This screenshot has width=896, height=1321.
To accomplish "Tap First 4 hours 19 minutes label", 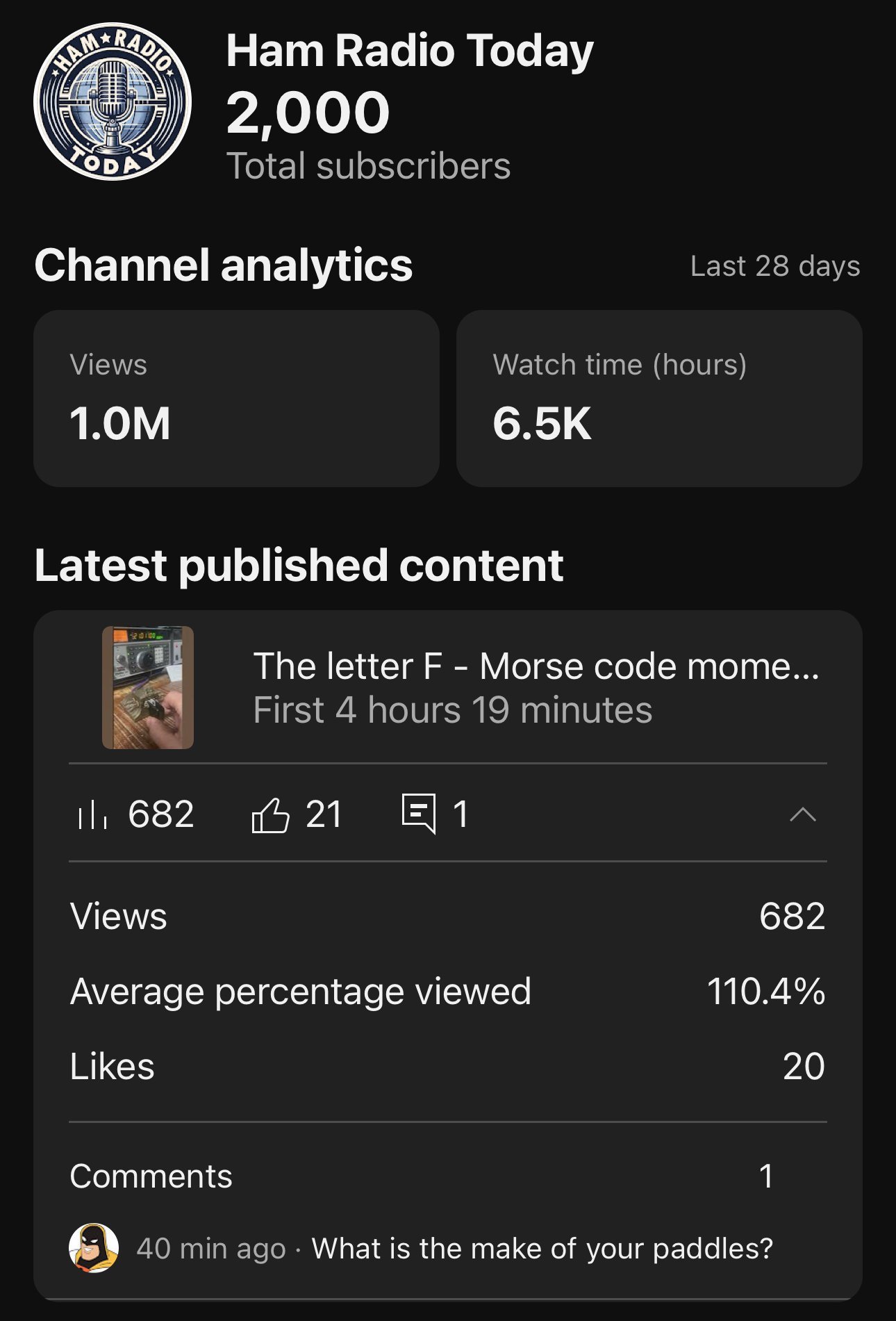I will tap(452, 710).
